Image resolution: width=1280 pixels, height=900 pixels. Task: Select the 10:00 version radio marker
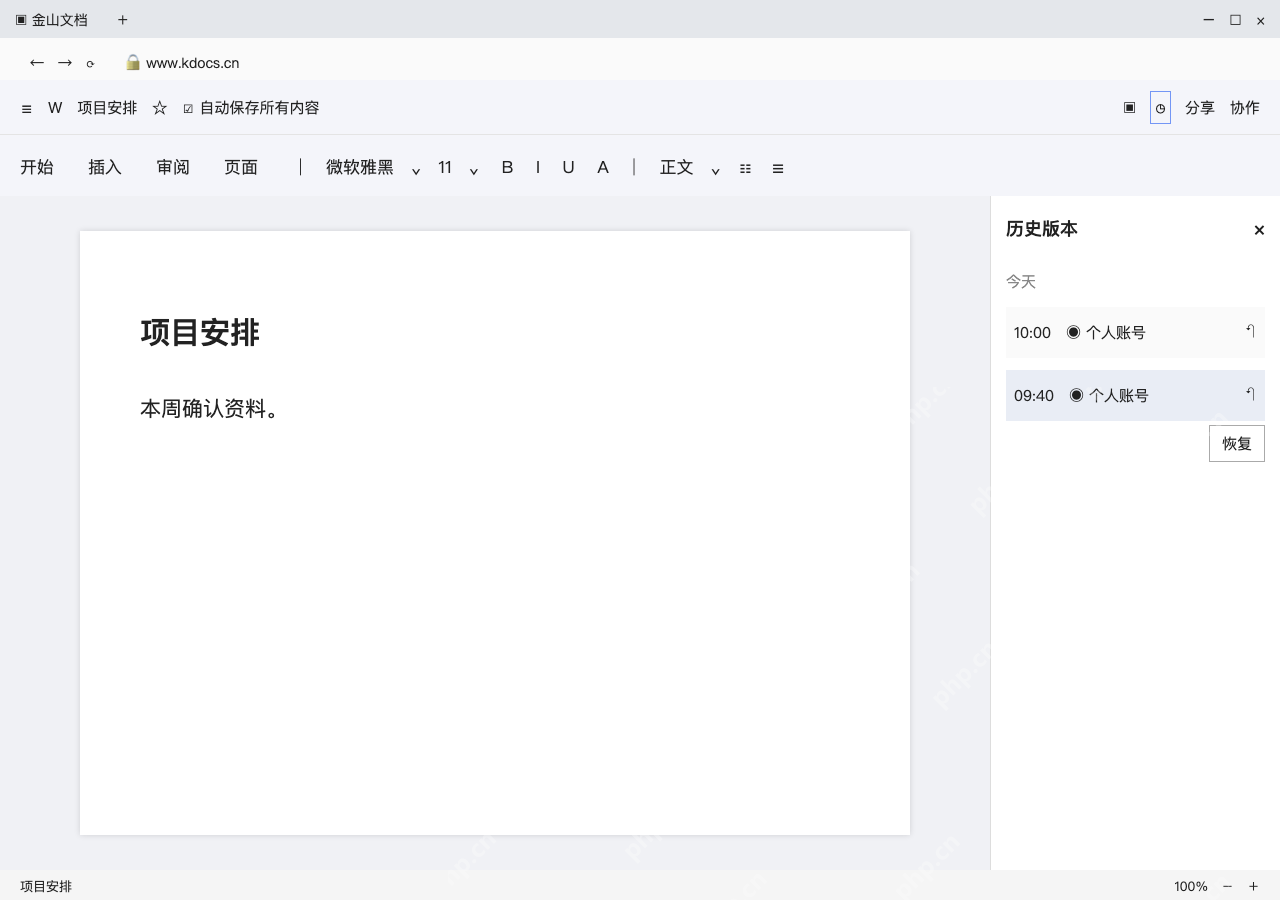tap(1073, 332)
